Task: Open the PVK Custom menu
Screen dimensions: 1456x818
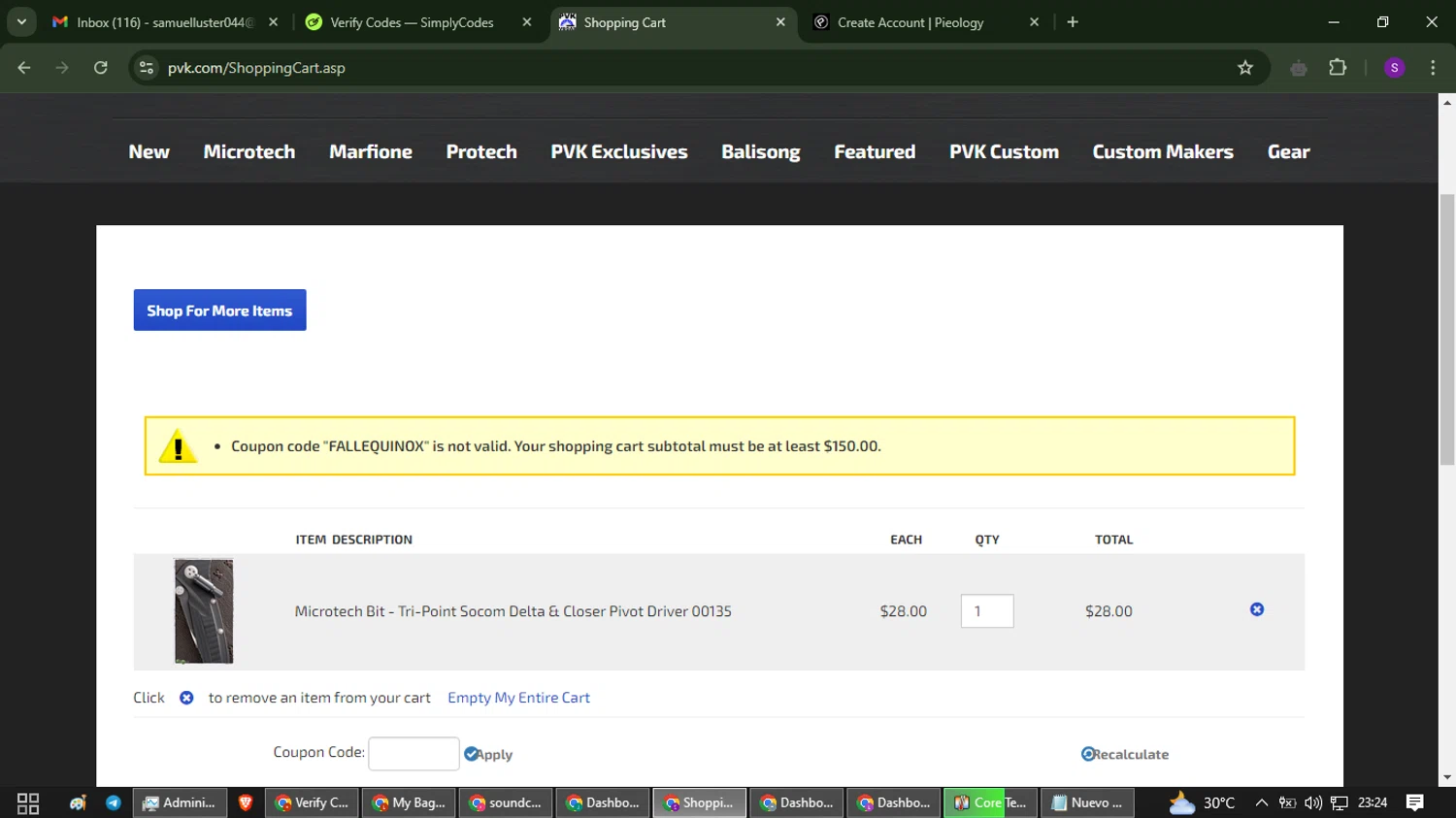Action: (1004, 152)
